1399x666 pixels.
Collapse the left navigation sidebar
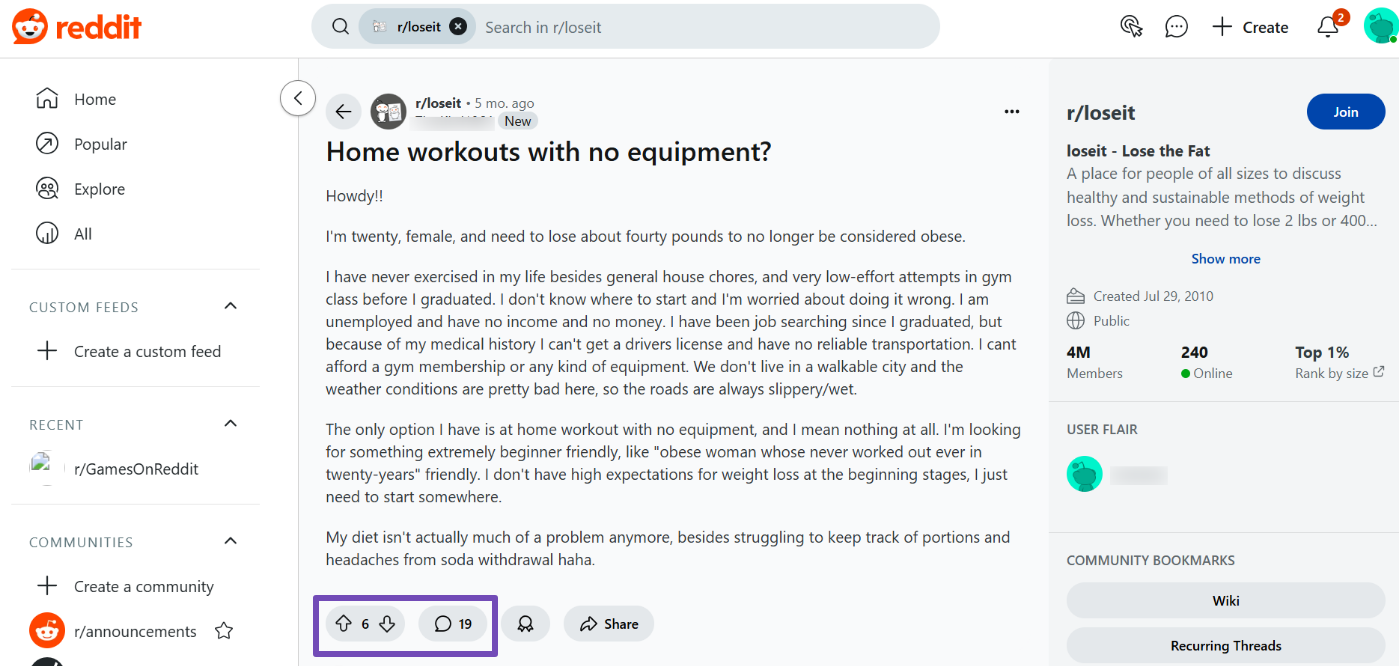[x=298, y=98]
